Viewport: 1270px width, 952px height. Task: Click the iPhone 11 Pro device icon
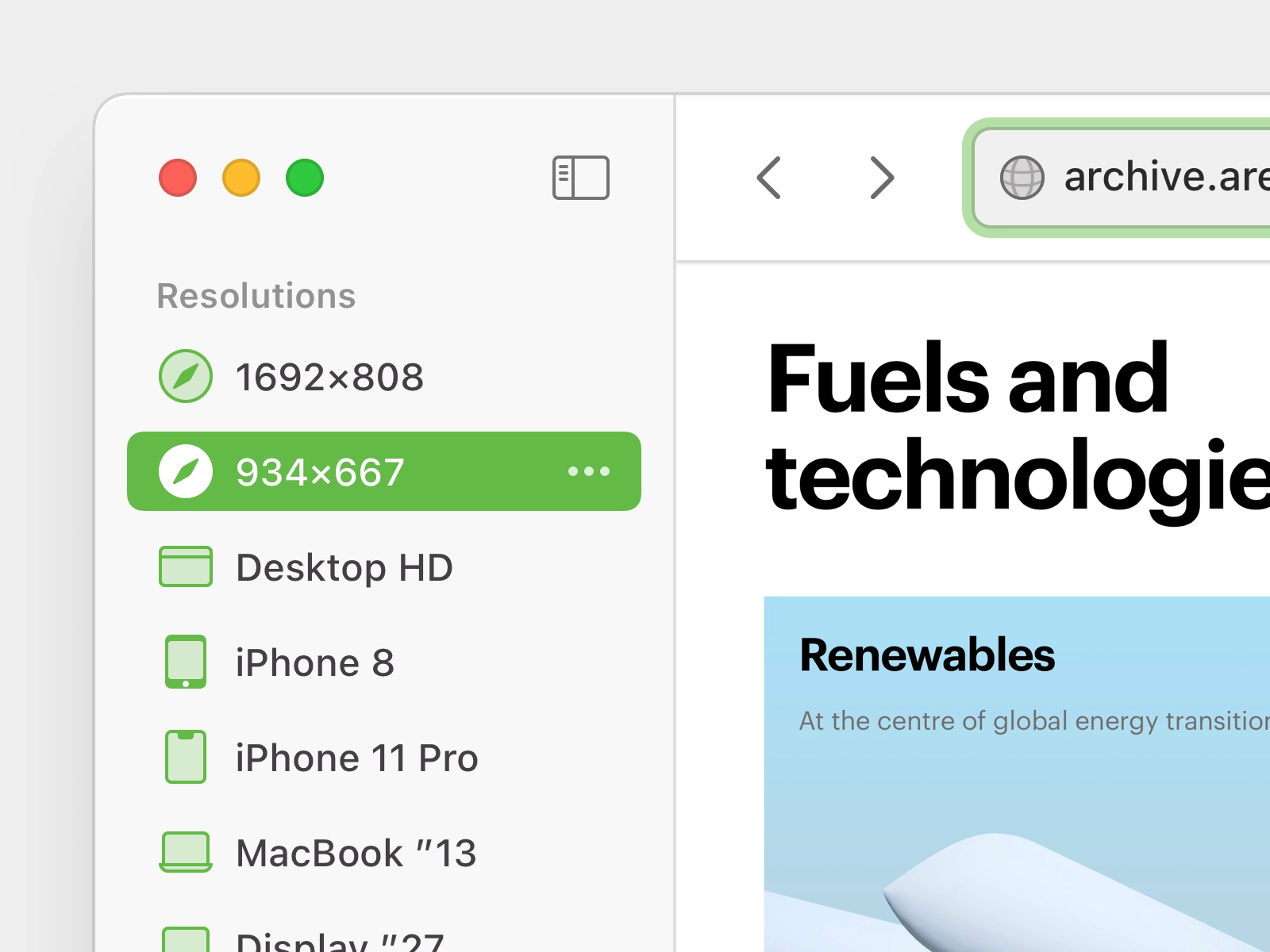pyautogui.click(x=186, y=757)
